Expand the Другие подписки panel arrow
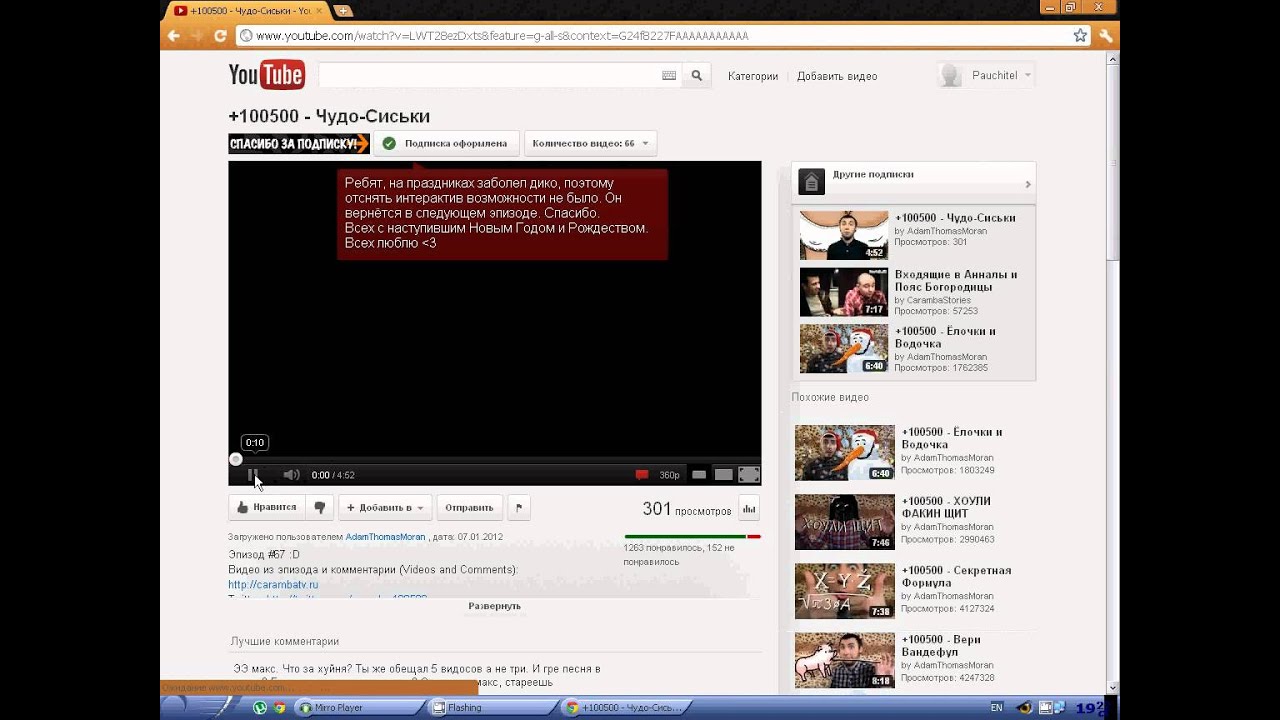This screenshot has height=720, width=1280. click(x=1027, y=184)
